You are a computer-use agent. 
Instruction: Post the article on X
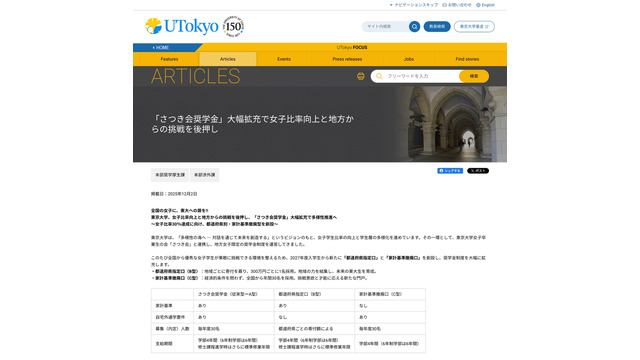pyautogui.click(x=478, y=171)
